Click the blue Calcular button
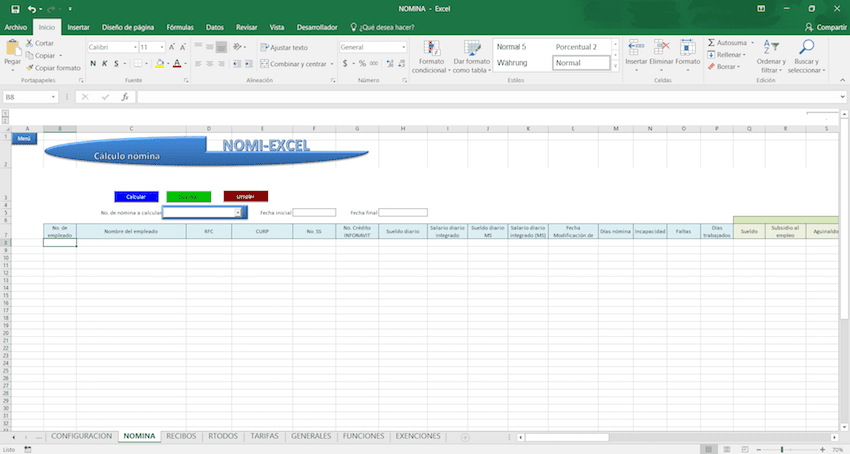 pyautogui.click(x=136, y=196)
